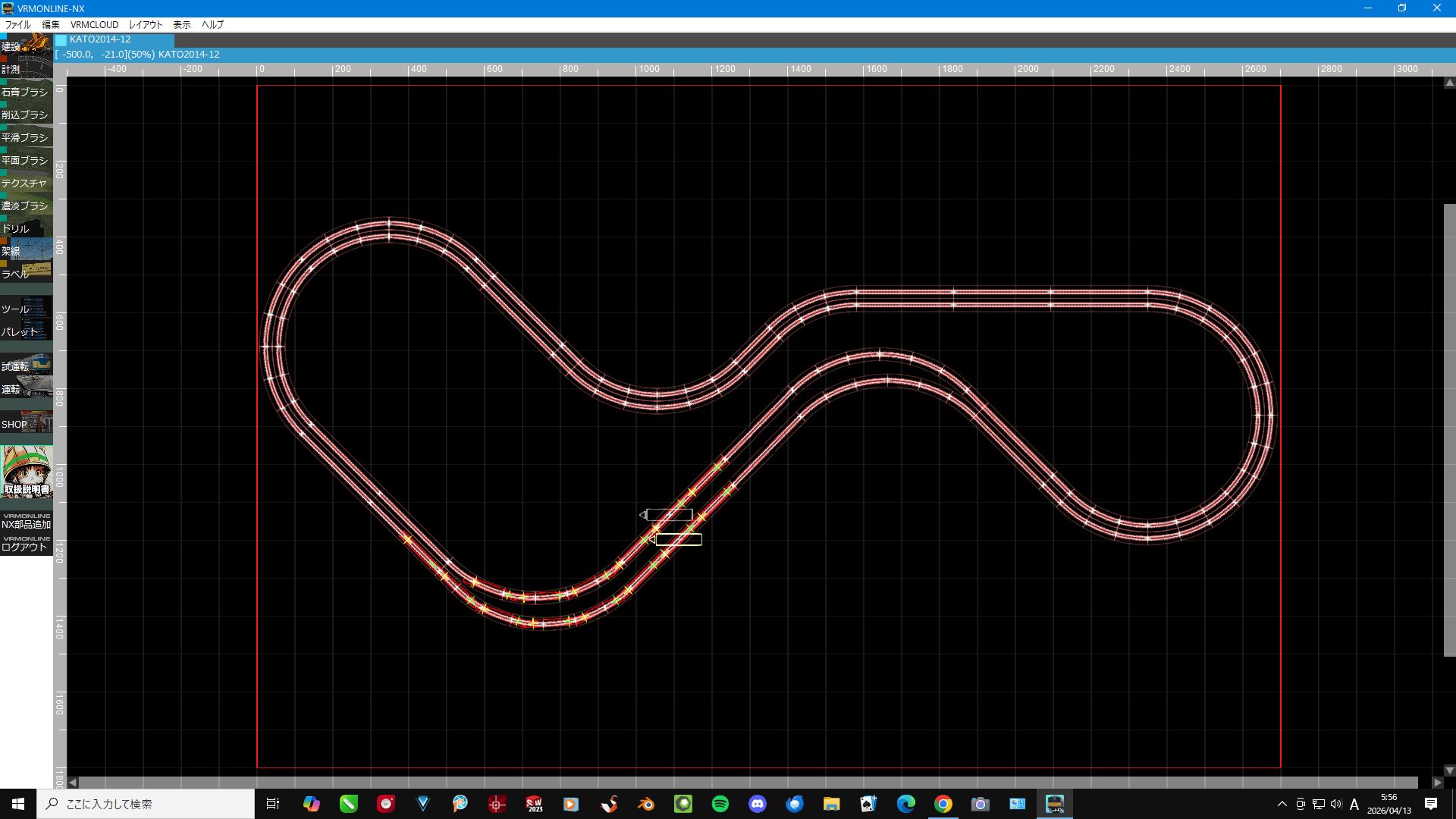Activate the ドリル drill tool
The height and width of the screenshot is (819, 1456).
point(27,227)
